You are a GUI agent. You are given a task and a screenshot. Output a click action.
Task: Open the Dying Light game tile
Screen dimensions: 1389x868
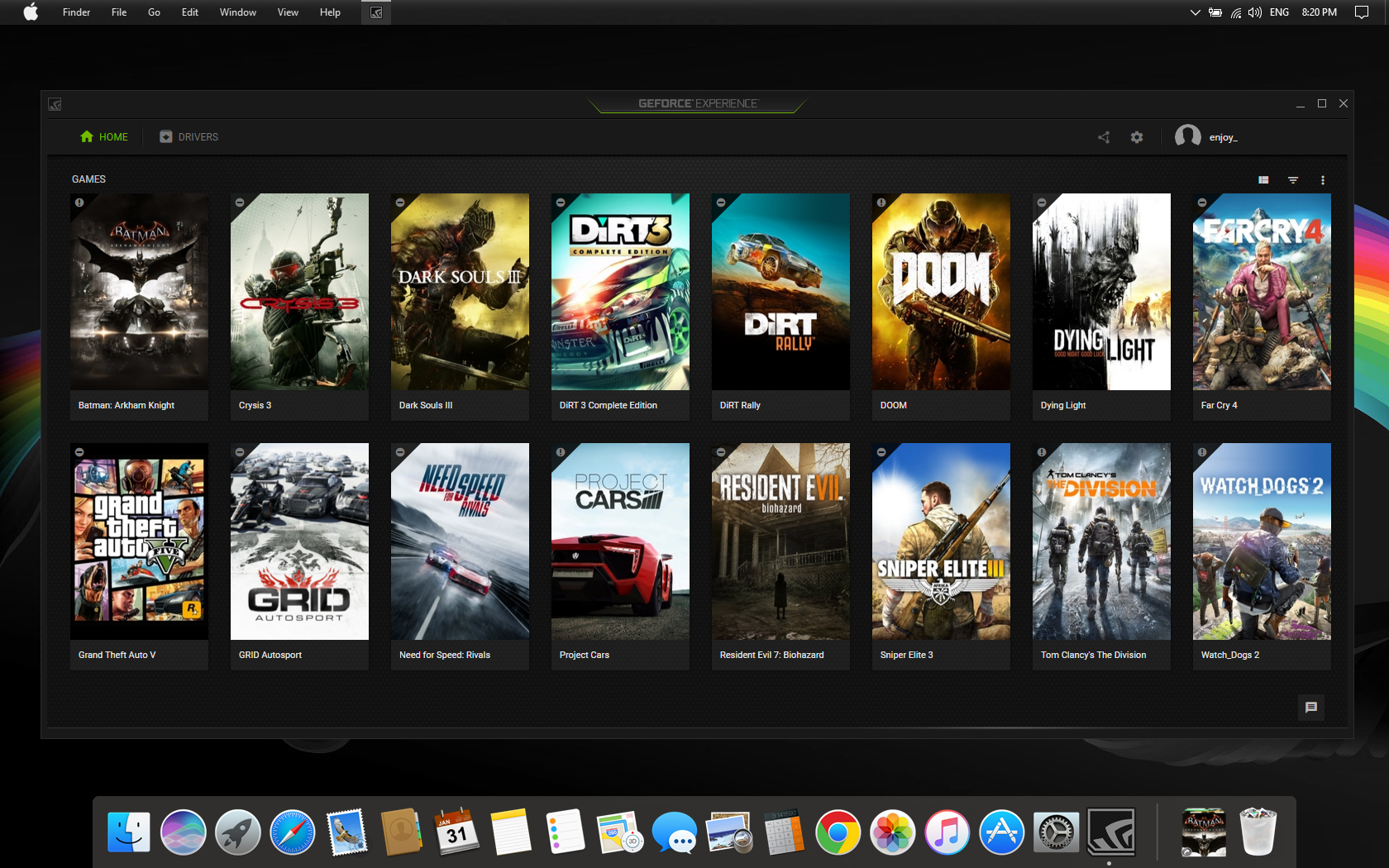point(1101,308)
